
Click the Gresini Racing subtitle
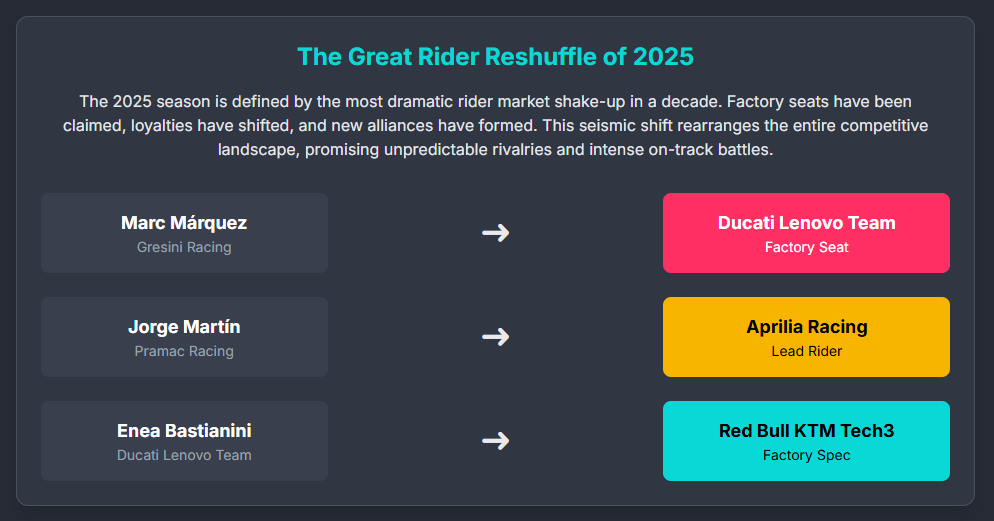click(184, 247)
